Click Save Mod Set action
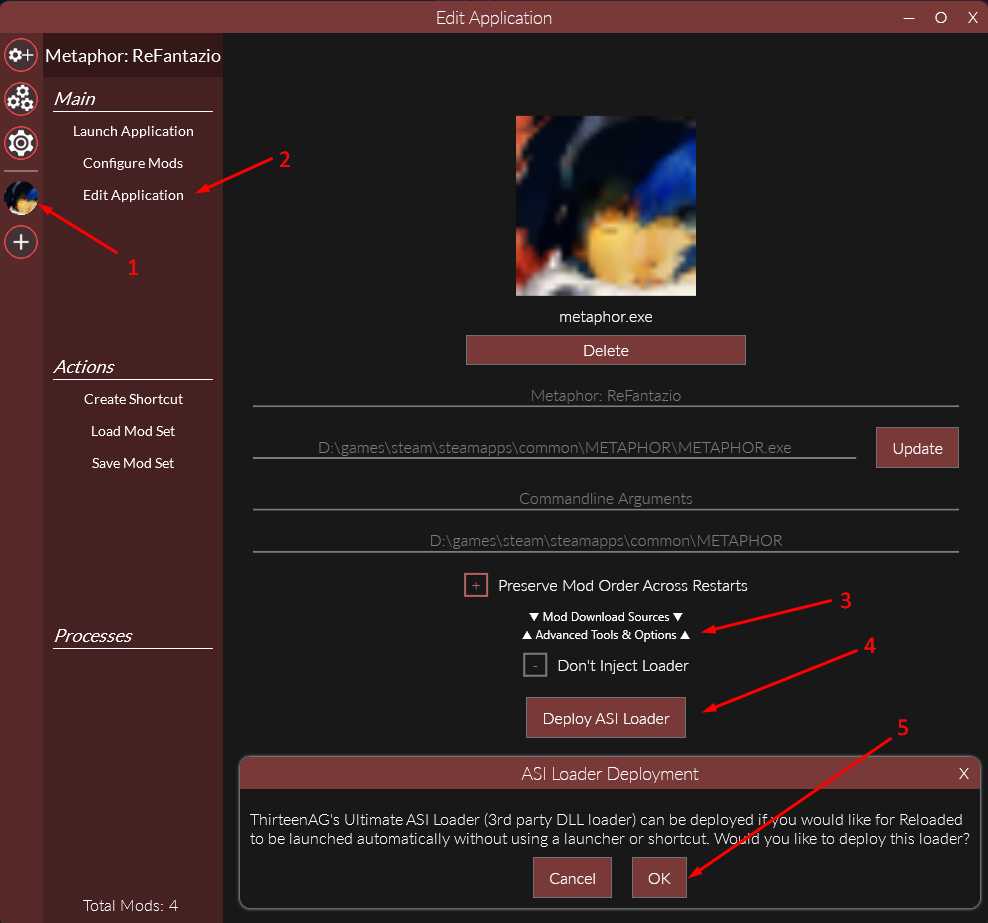 pos(133,464)
